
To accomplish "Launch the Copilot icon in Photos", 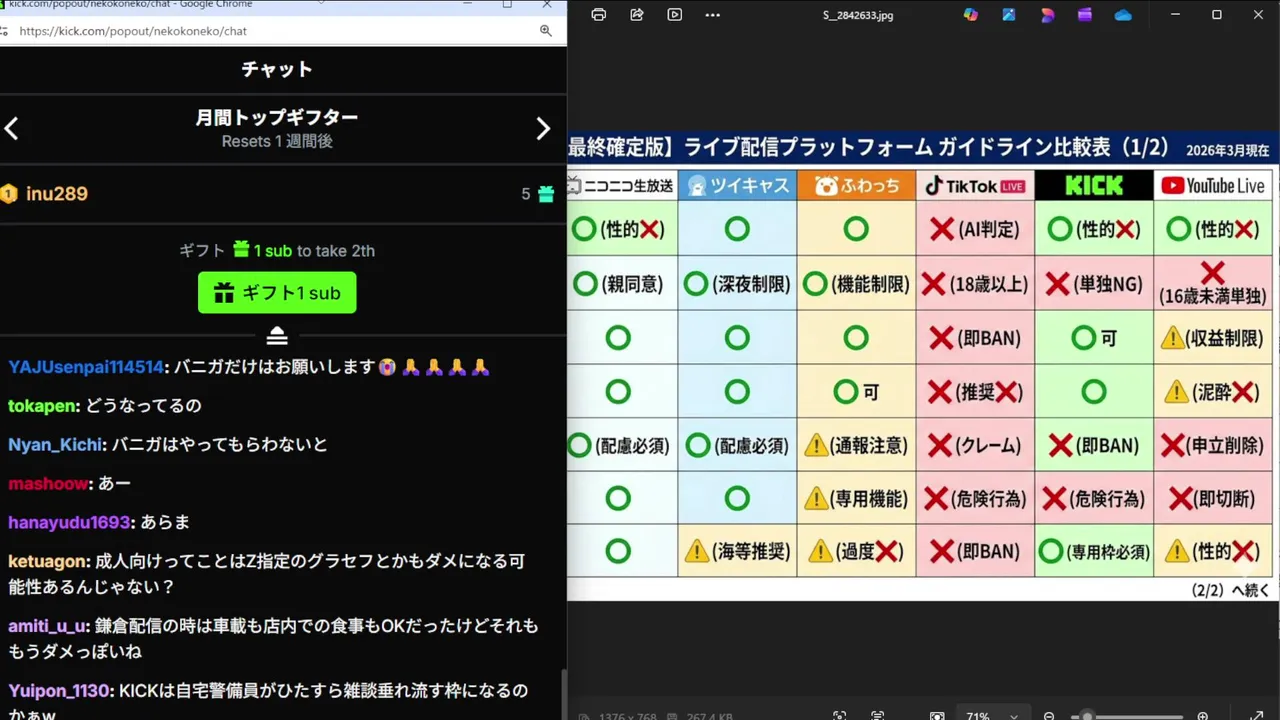I will click(971, 15).
